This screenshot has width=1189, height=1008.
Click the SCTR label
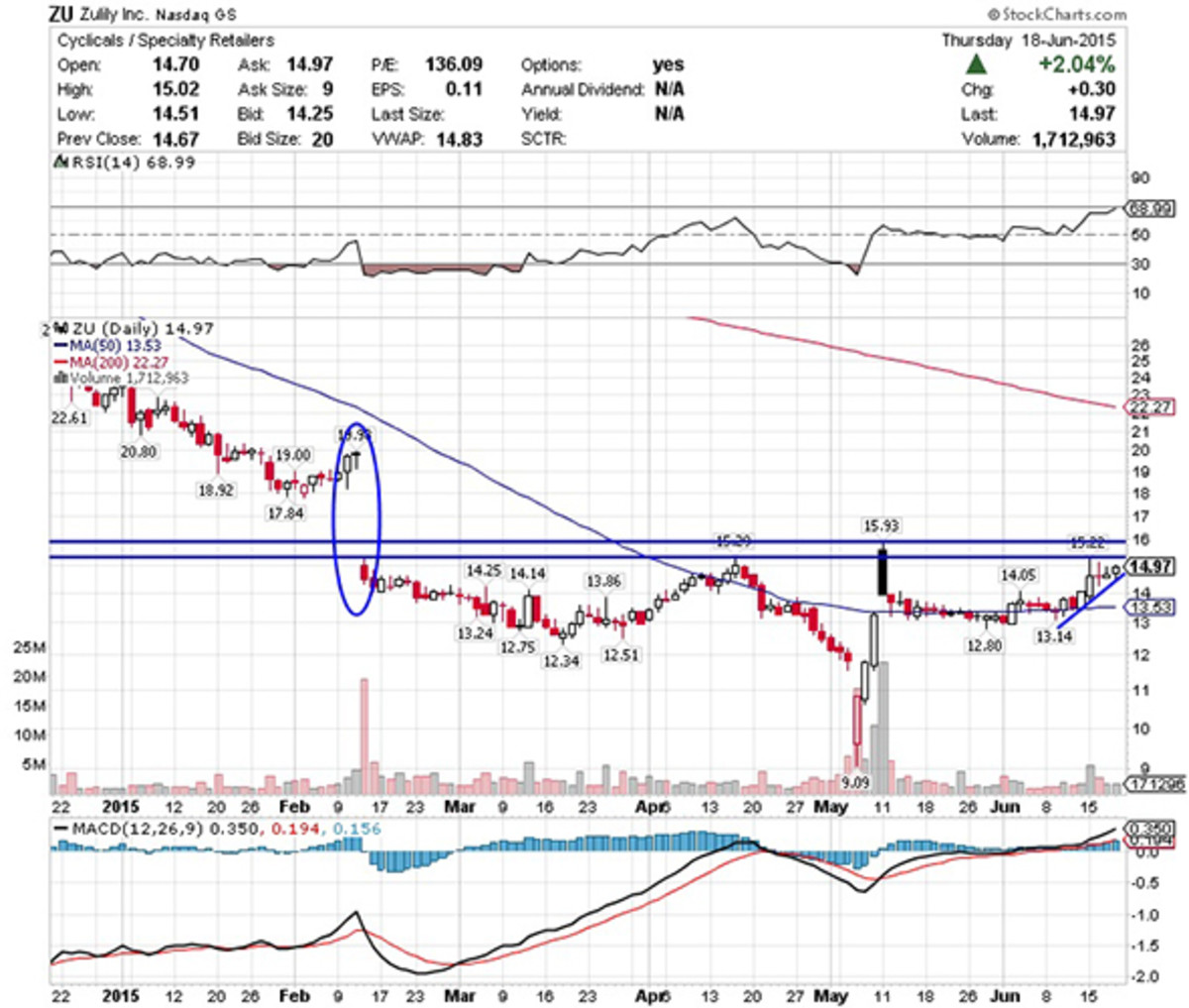pyautogui.click(x=544, y=139)
